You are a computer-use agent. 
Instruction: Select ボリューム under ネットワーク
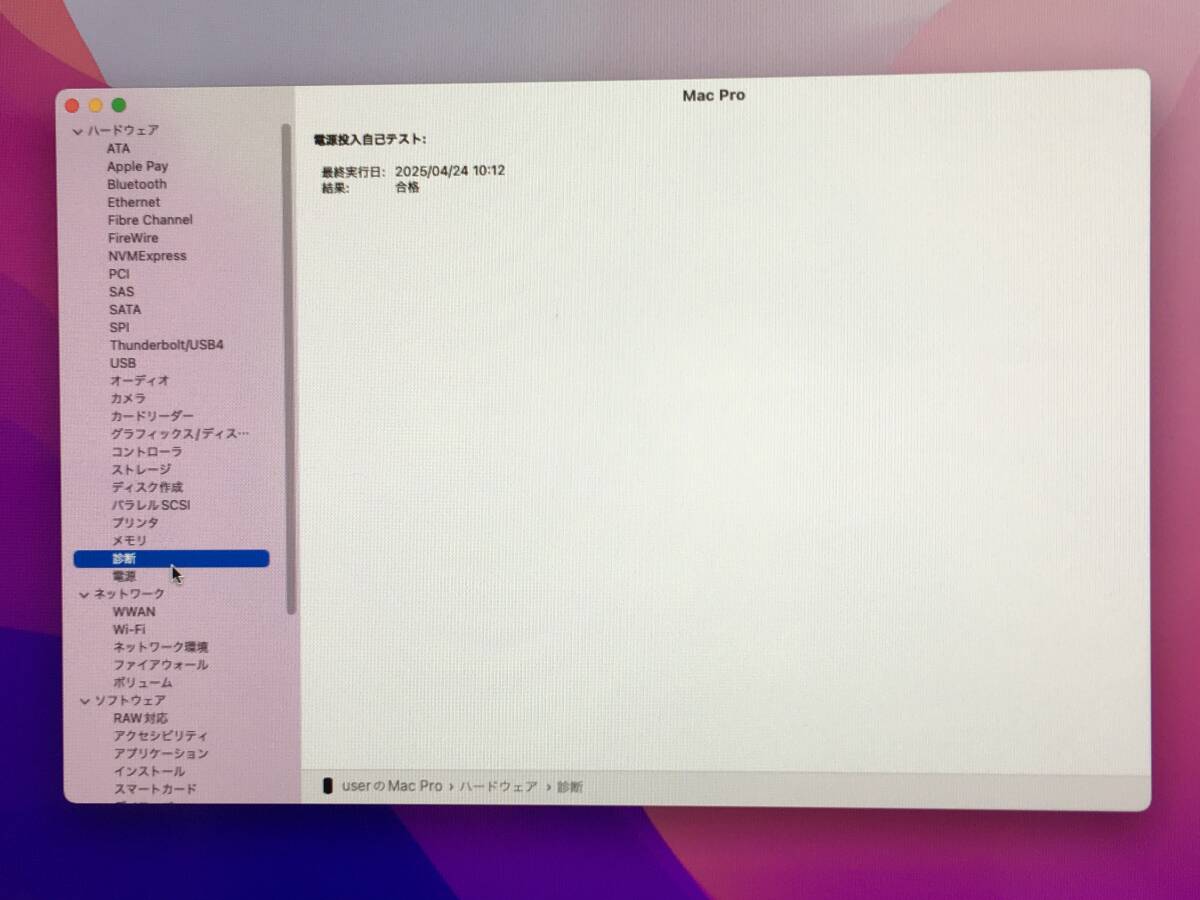pos(142,683)
